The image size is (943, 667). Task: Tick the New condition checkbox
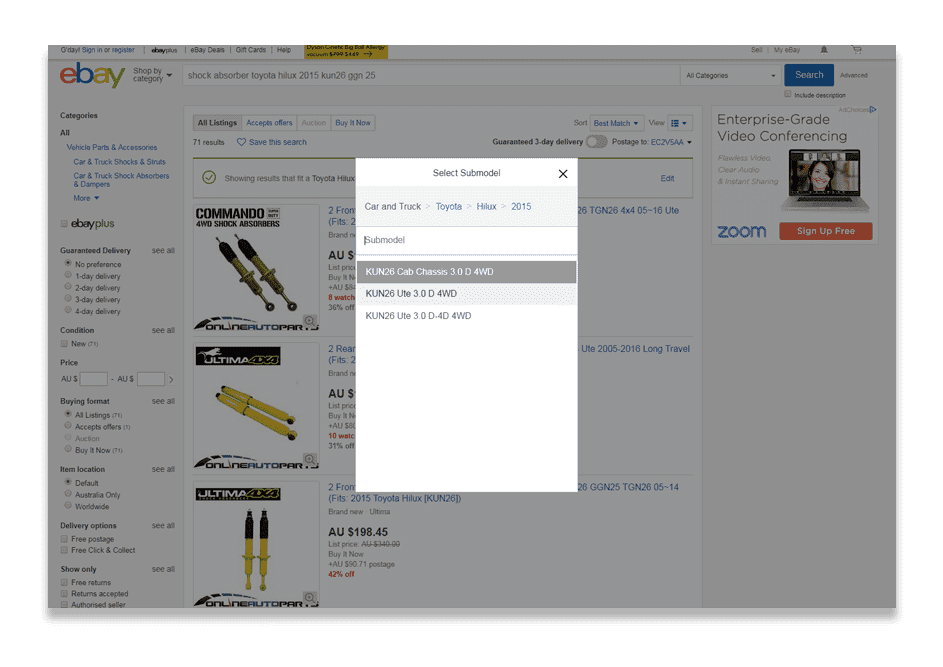pos(64,343)
